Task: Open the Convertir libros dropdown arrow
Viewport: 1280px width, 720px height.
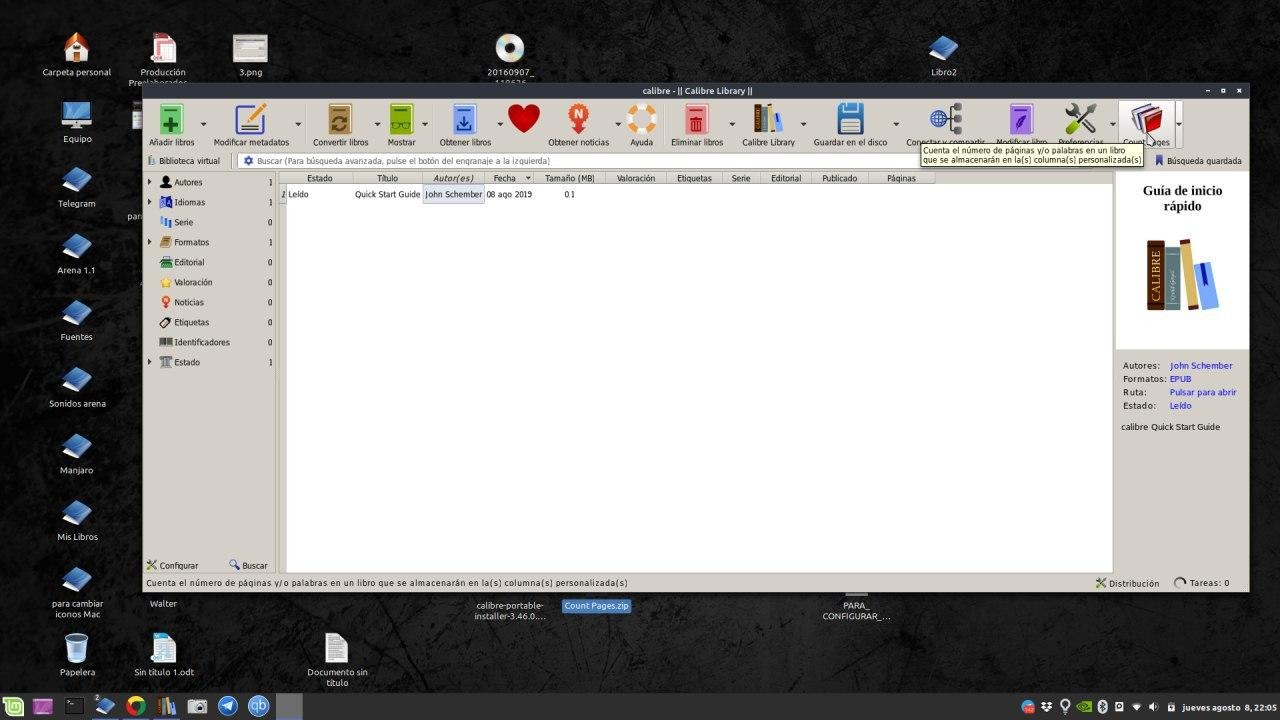Action: coord(377,124)
